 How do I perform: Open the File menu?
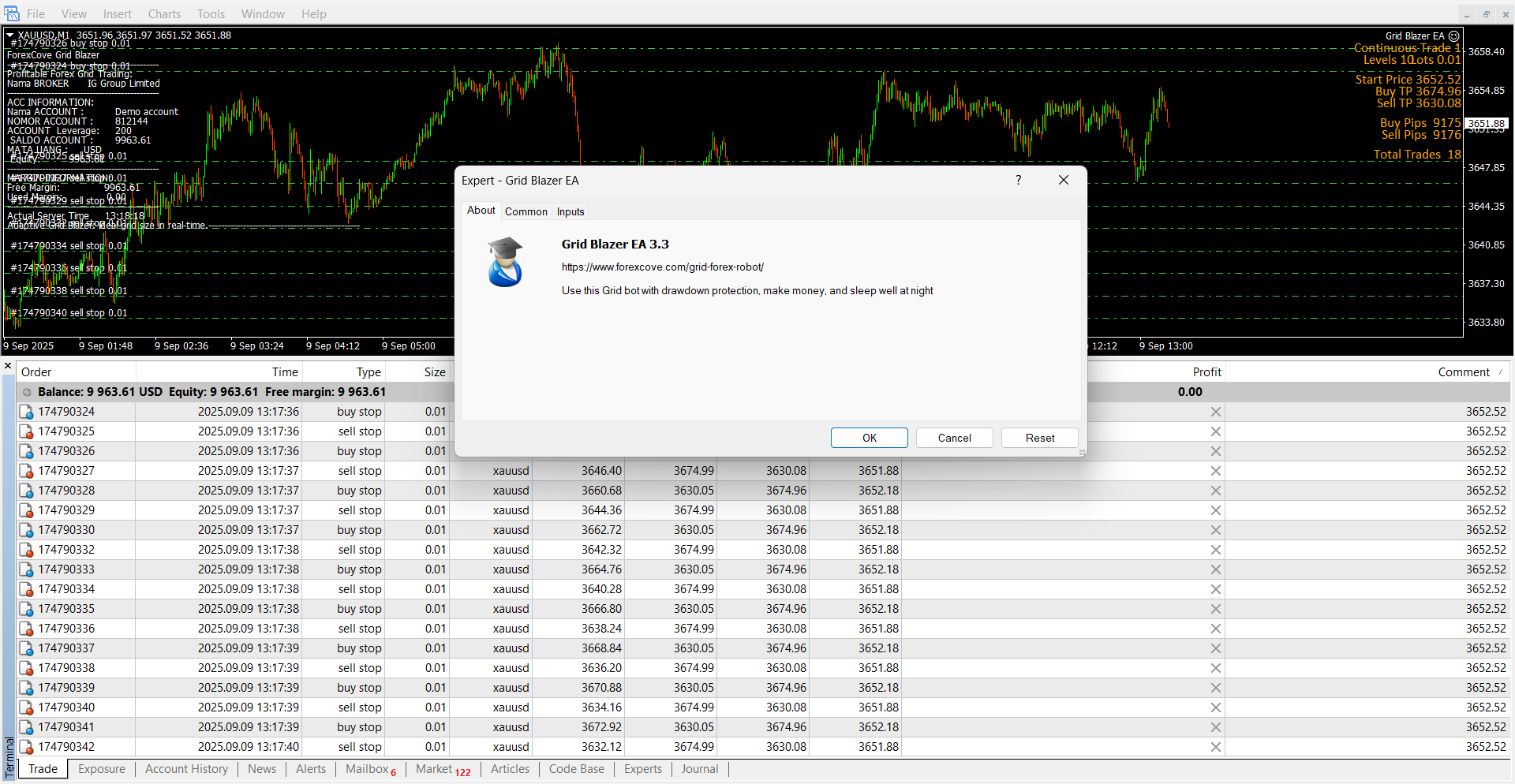pos(36,14)
